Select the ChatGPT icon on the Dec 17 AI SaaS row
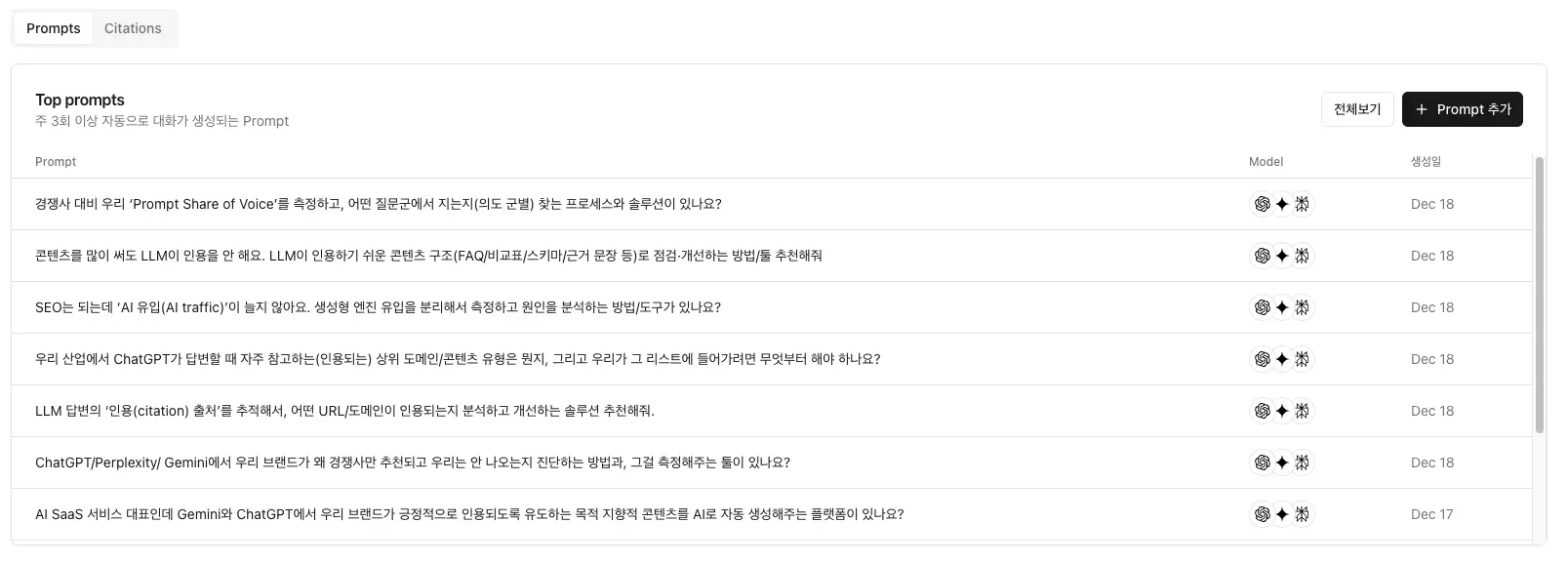This screenshot has height=563, width=1568. pyautogui.click(x=1261, y=514)
